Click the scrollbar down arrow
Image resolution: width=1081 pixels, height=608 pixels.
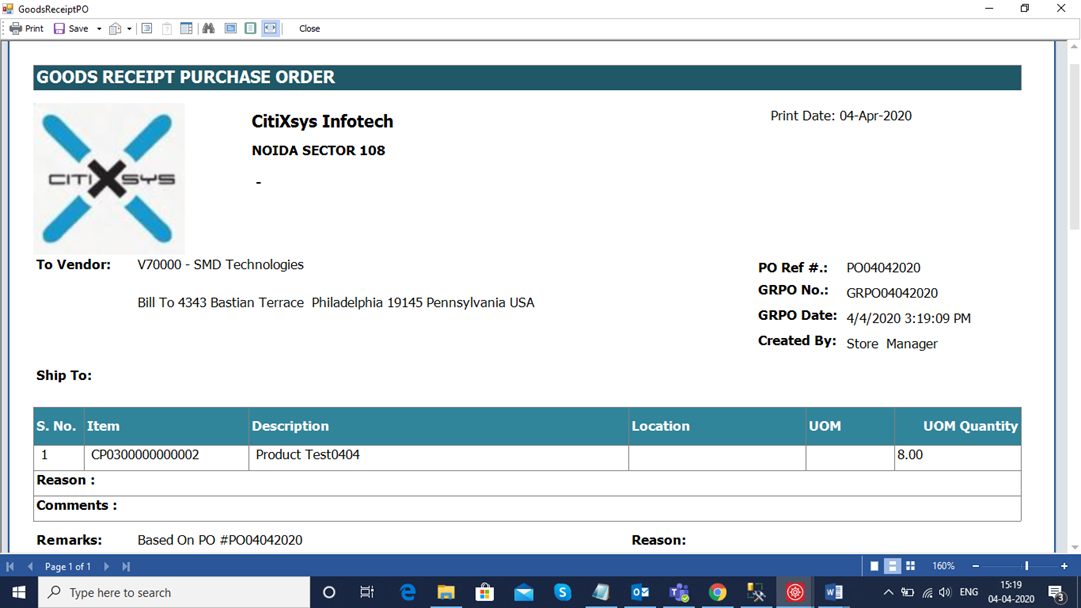(x=1074, y=547)
